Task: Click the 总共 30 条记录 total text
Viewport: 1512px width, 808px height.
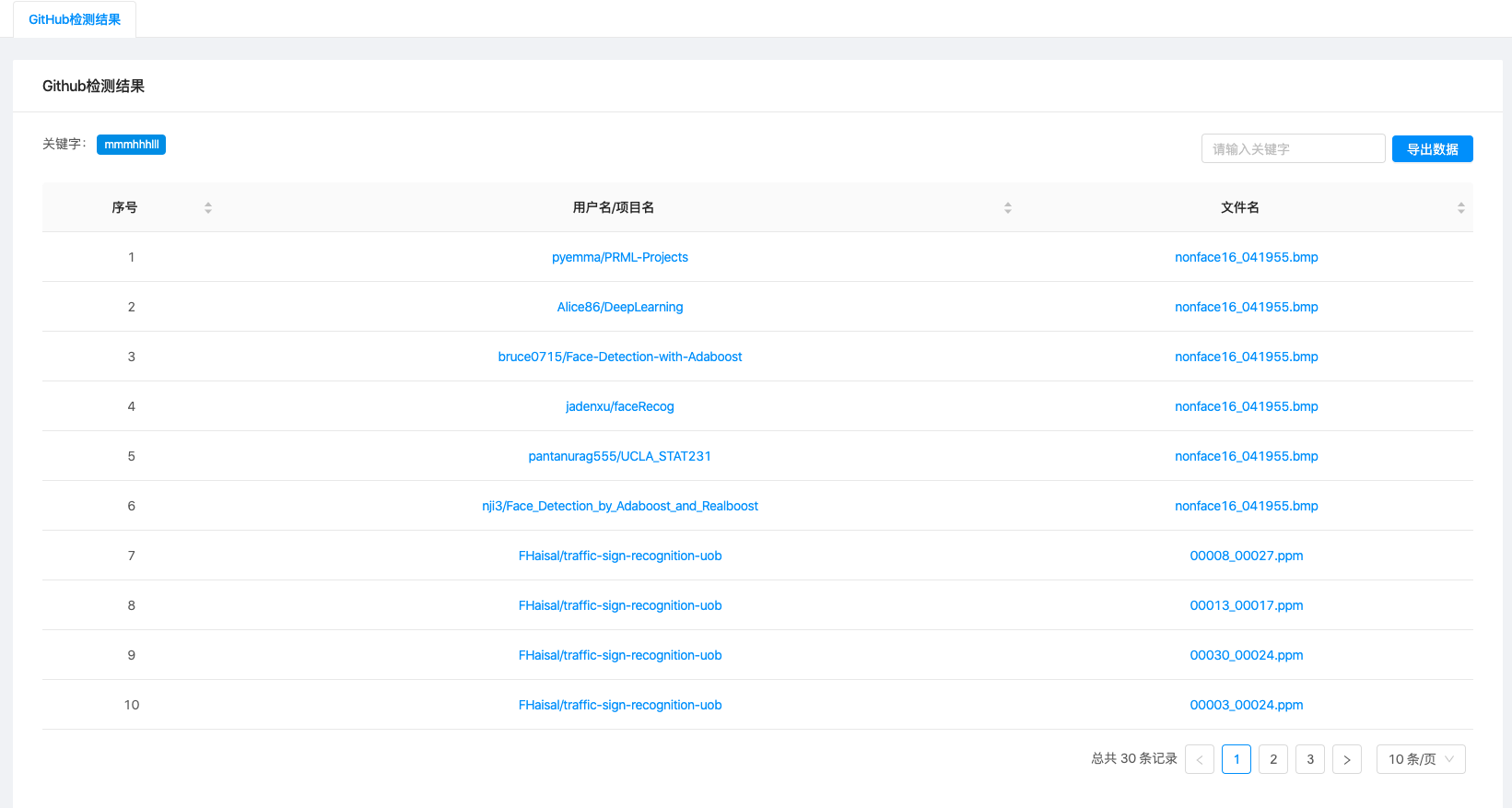Action: coord(1134,758)
